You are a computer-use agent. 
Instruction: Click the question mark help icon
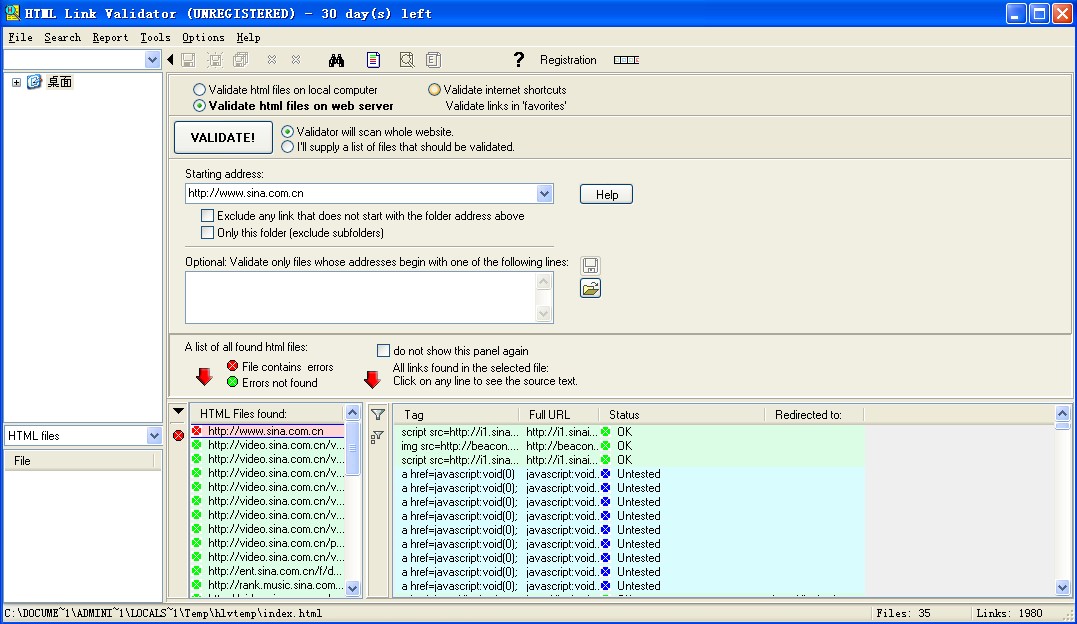(x=518, y=60)
